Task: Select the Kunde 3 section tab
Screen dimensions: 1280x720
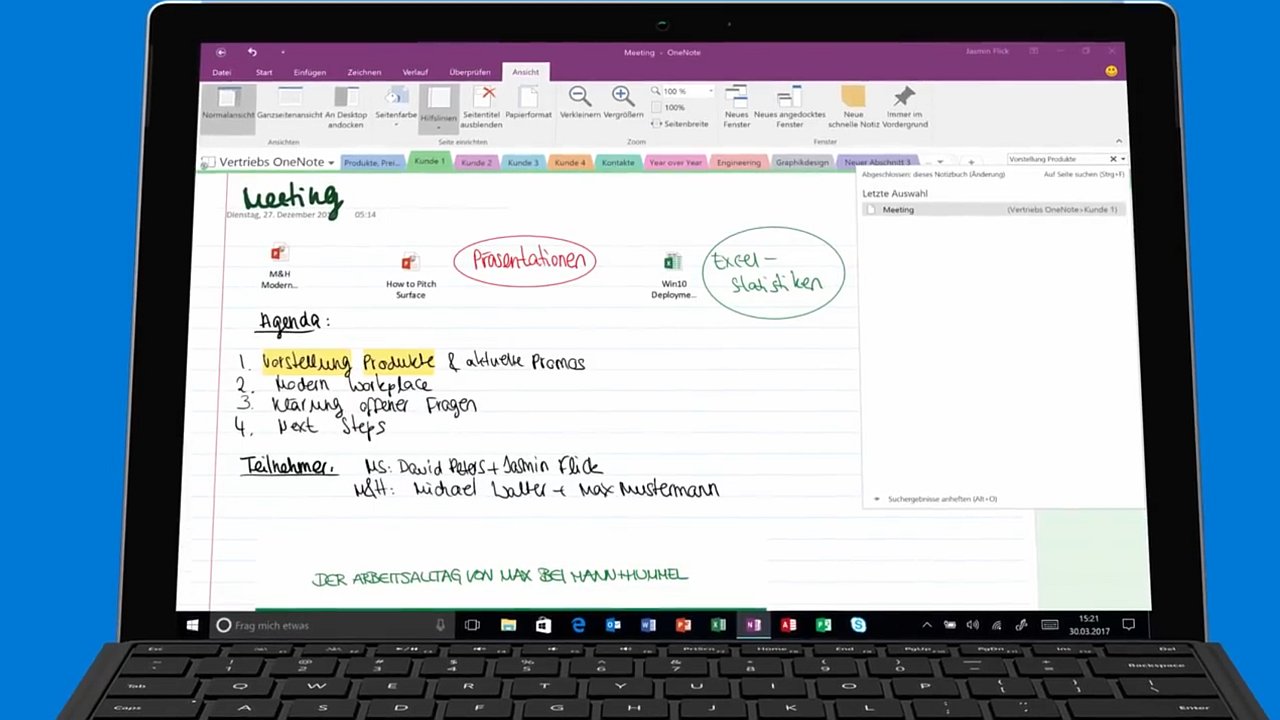Action: tap(522, 162)
